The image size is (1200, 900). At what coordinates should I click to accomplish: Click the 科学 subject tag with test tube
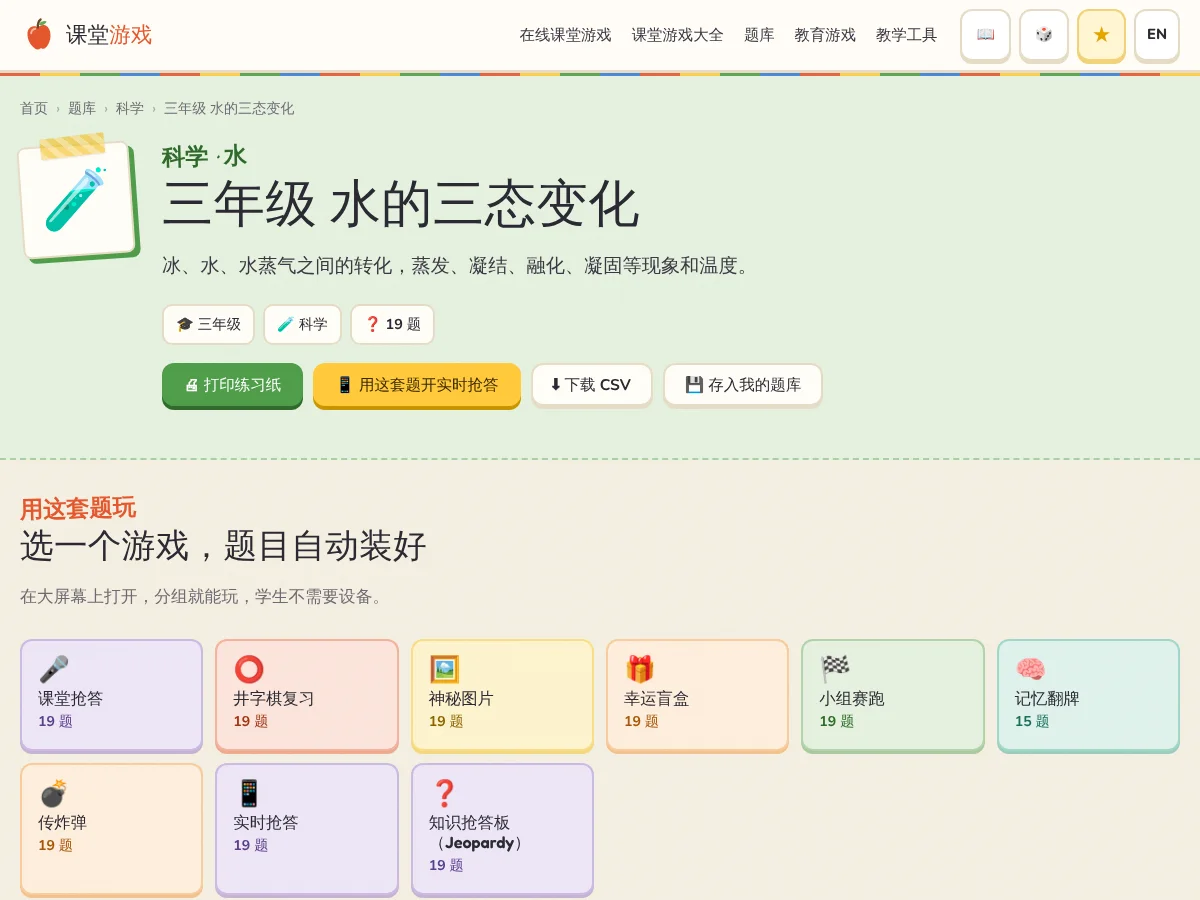pyautogui.click(x=302, y=324)
